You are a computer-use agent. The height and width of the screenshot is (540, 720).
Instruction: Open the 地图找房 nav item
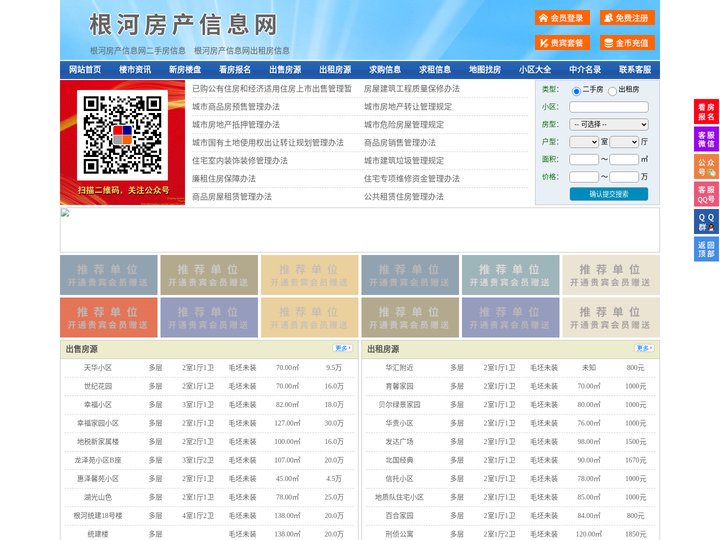click(x=485, y=70)
